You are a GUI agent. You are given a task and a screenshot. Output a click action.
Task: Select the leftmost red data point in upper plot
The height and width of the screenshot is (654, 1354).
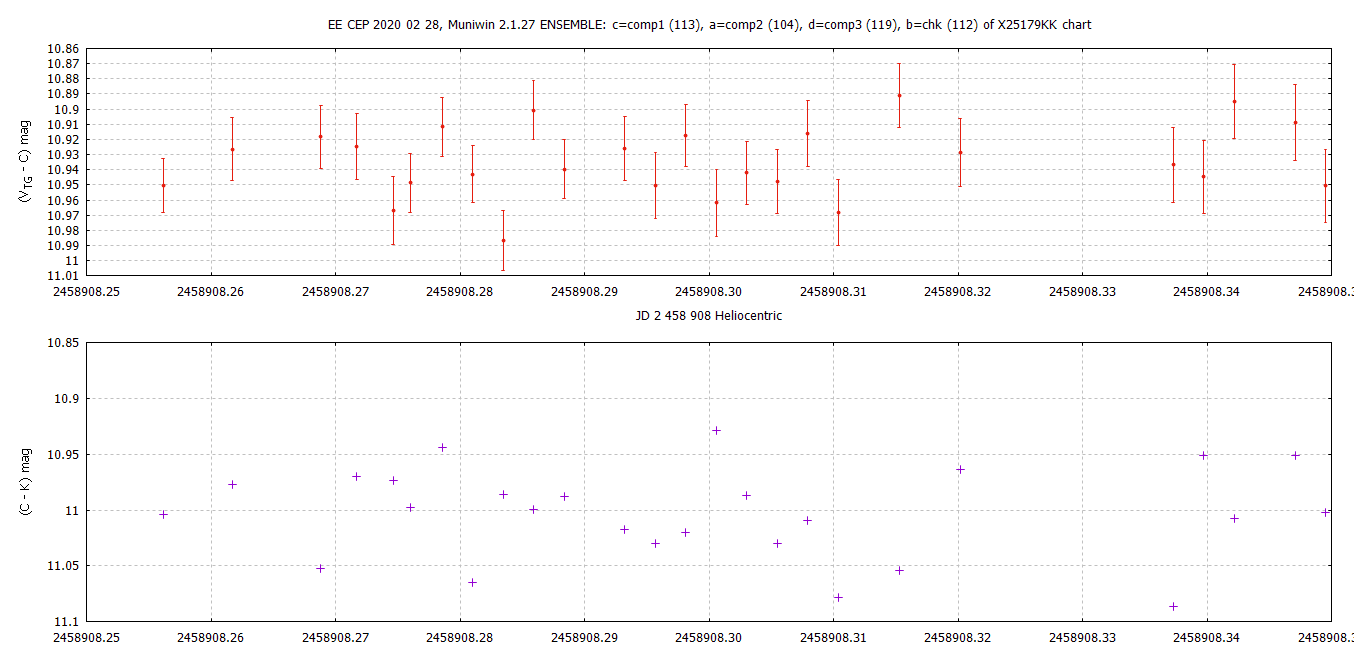[x=163, y=185]
